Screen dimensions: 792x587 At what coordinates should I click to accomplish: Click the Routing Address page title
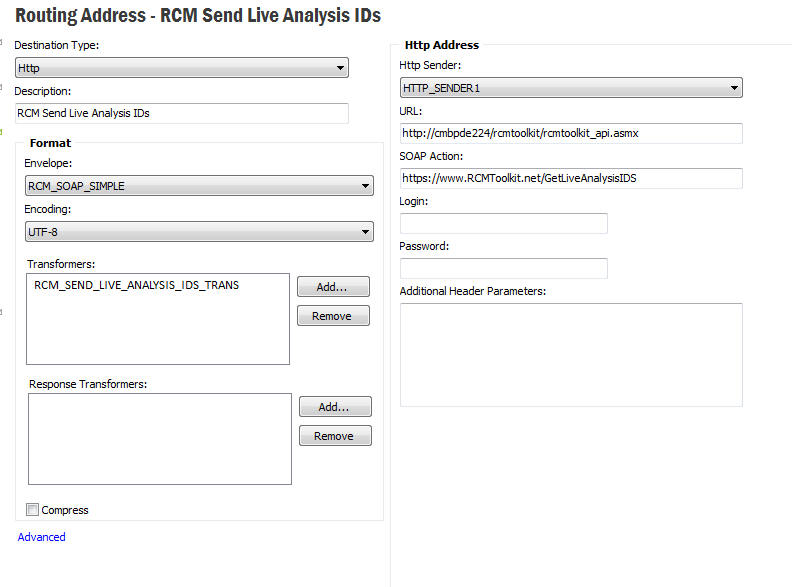[x=198, y=16]
